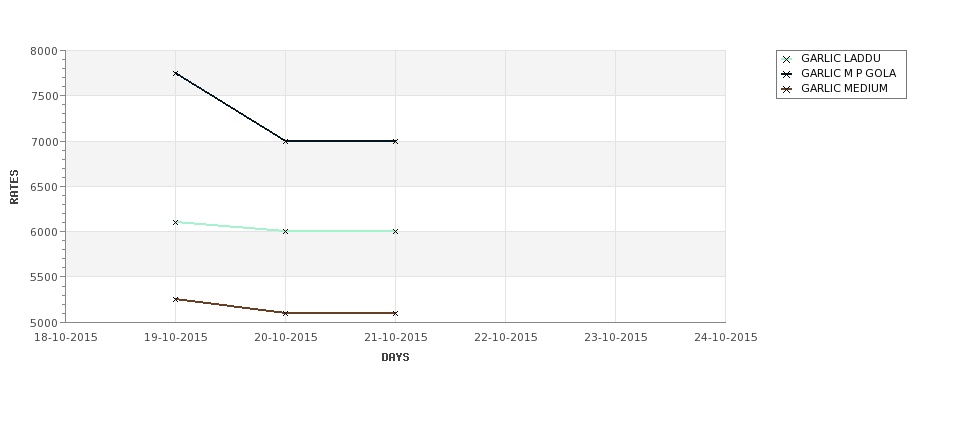Click the DAYS axis title
This screenshot has width=975, height=429.
(395, 358)
